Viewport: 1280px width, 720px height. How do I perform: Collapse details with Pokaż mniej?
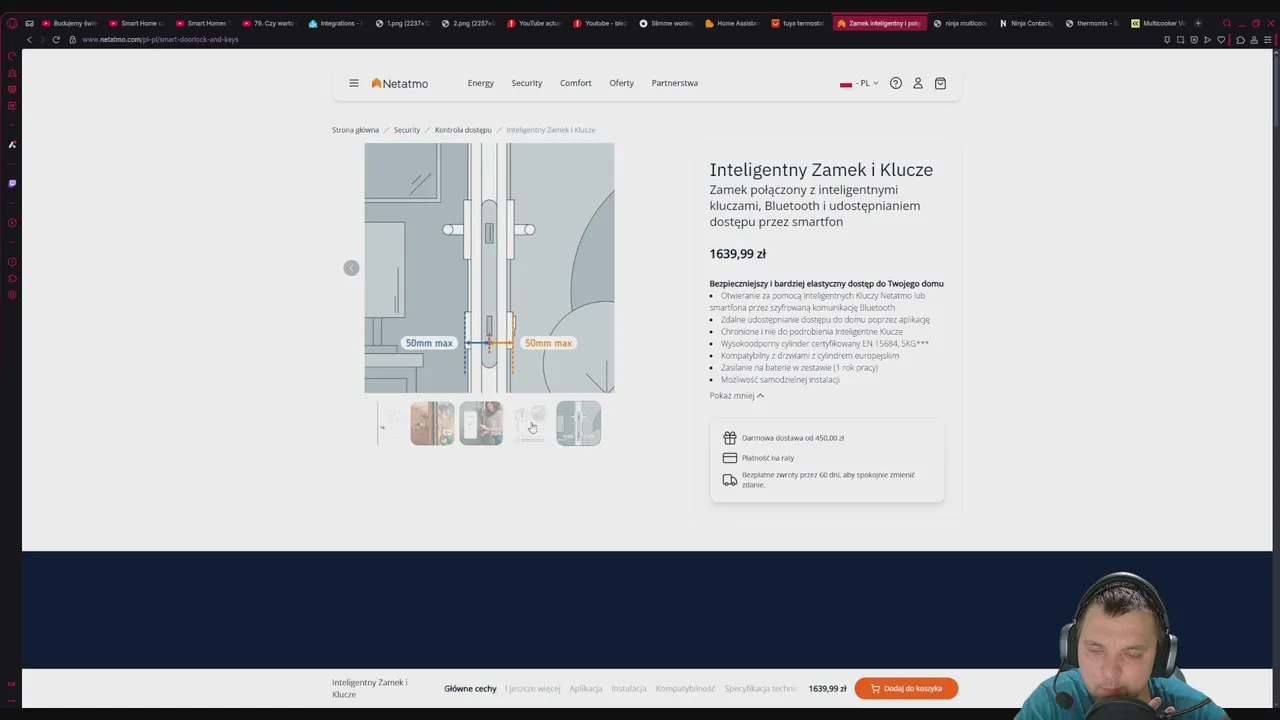coord(737,395)
